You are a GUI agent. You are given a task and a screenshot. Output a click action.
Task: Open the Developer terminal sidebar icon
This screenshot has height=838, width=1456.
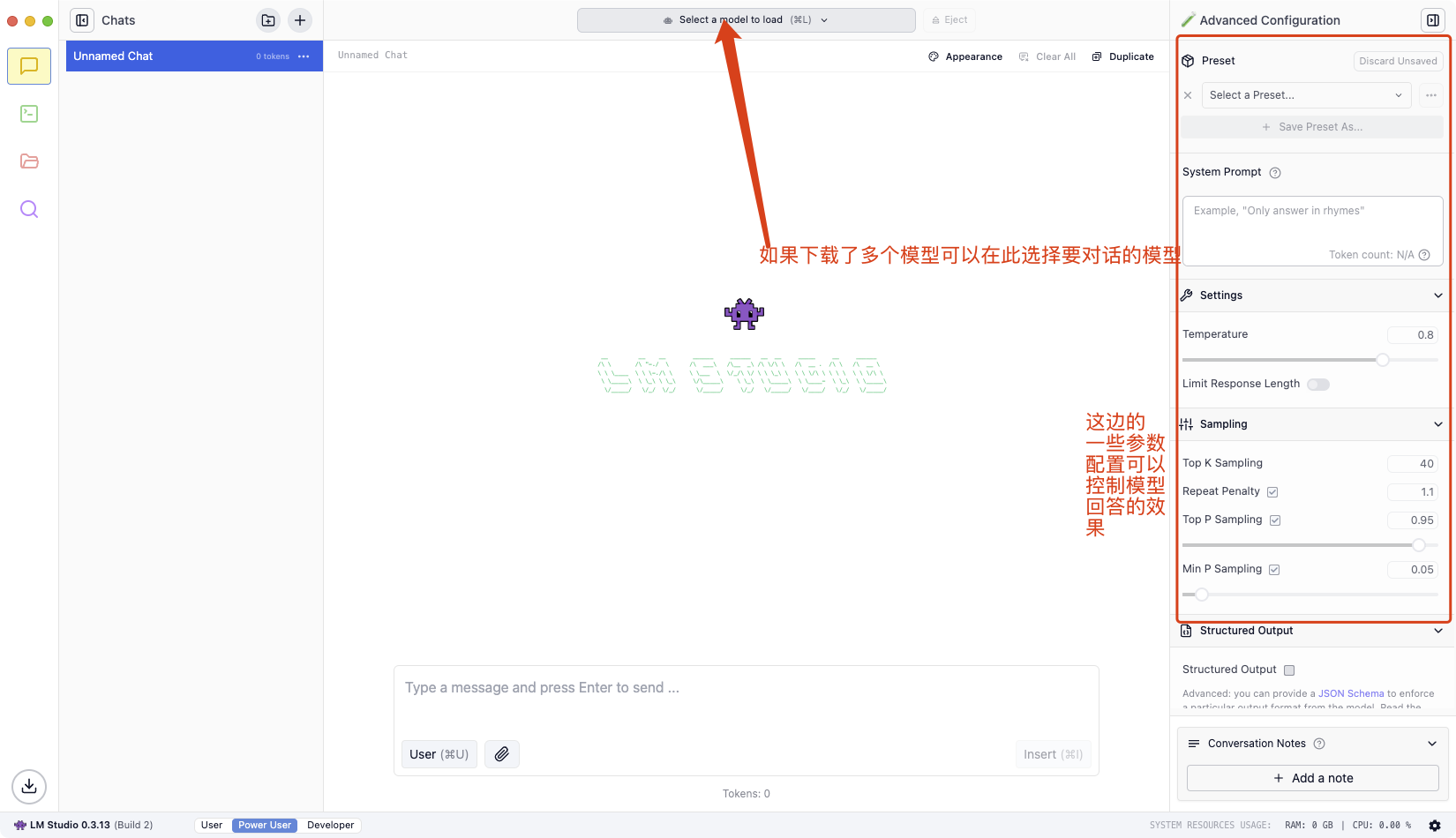point(29,114)
